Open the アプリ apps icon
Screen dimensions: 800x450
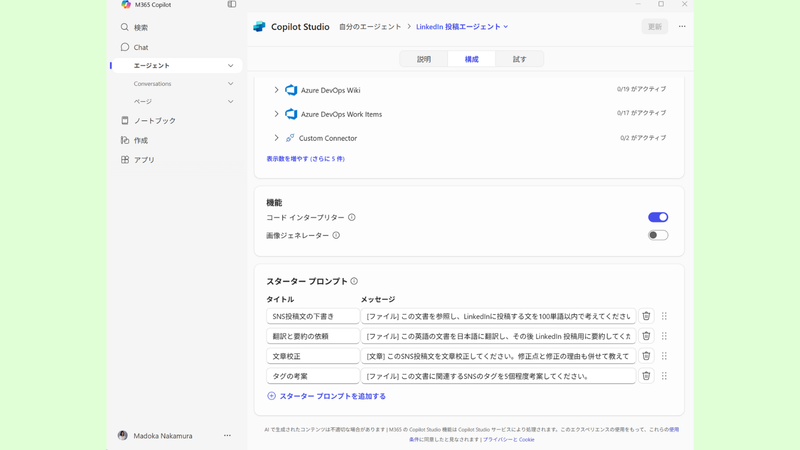coord(125,160)
